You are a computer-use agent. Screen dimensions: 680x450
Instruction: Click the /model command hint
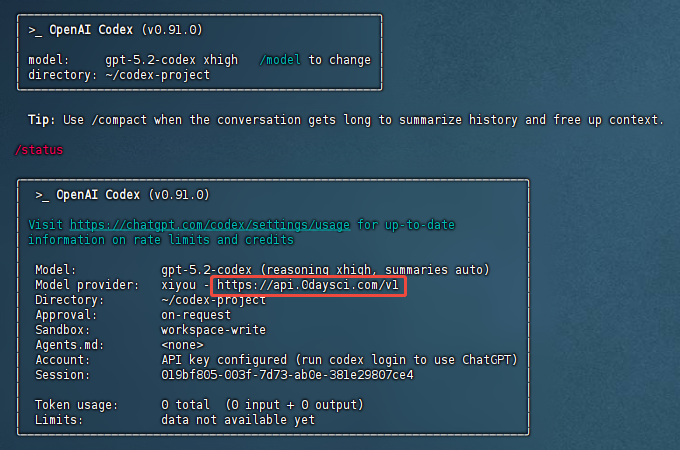click(280, 60)
